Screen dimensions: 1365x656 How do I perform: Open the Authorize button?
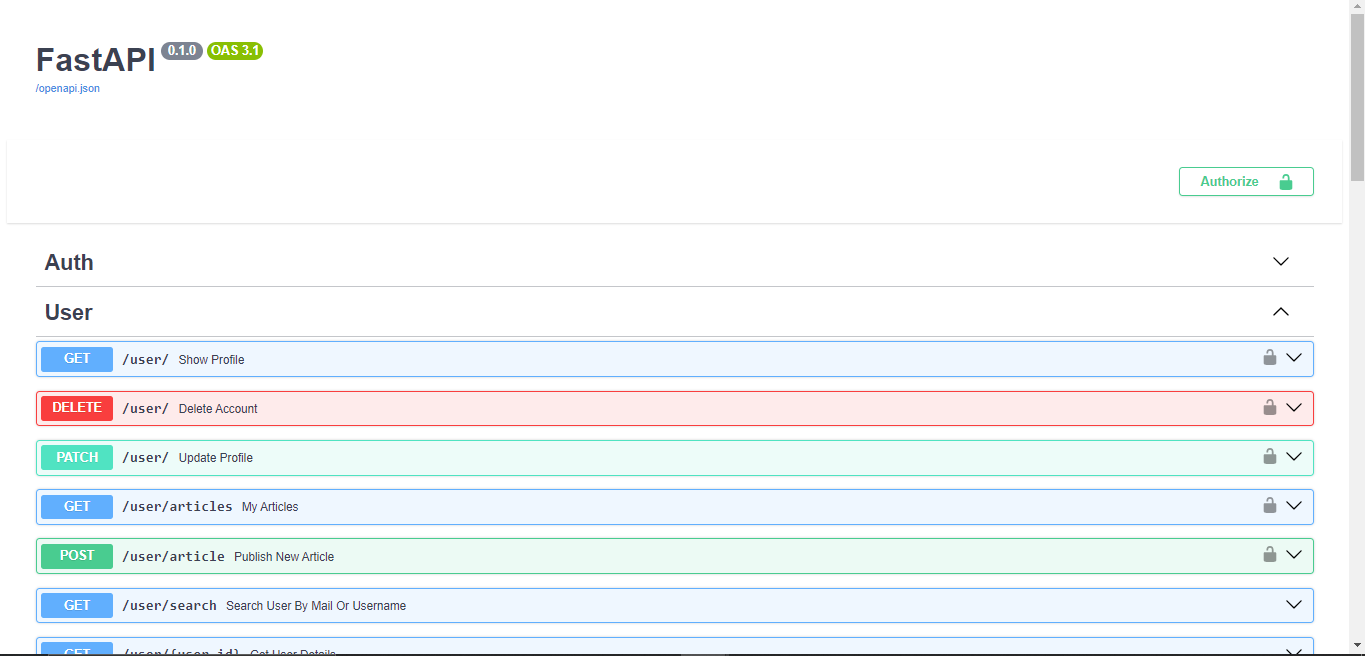coord(1246,181)
